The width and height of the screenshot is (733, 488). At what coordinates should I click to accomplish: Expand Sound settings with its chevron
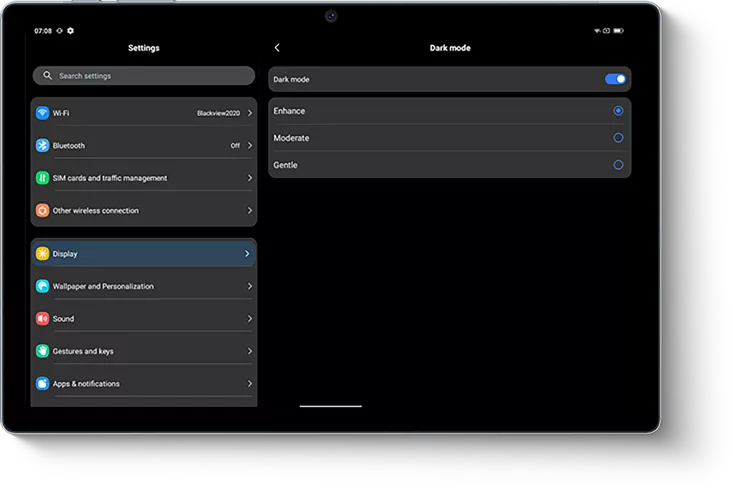(x=249, y=319)
